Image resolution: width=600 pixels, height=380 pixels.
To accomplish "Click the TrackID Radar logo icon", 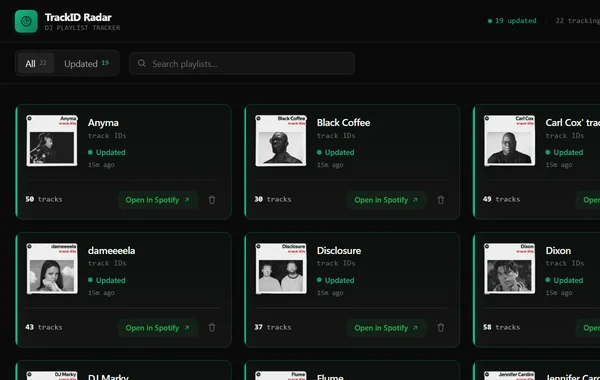I will tap(26, 21).
